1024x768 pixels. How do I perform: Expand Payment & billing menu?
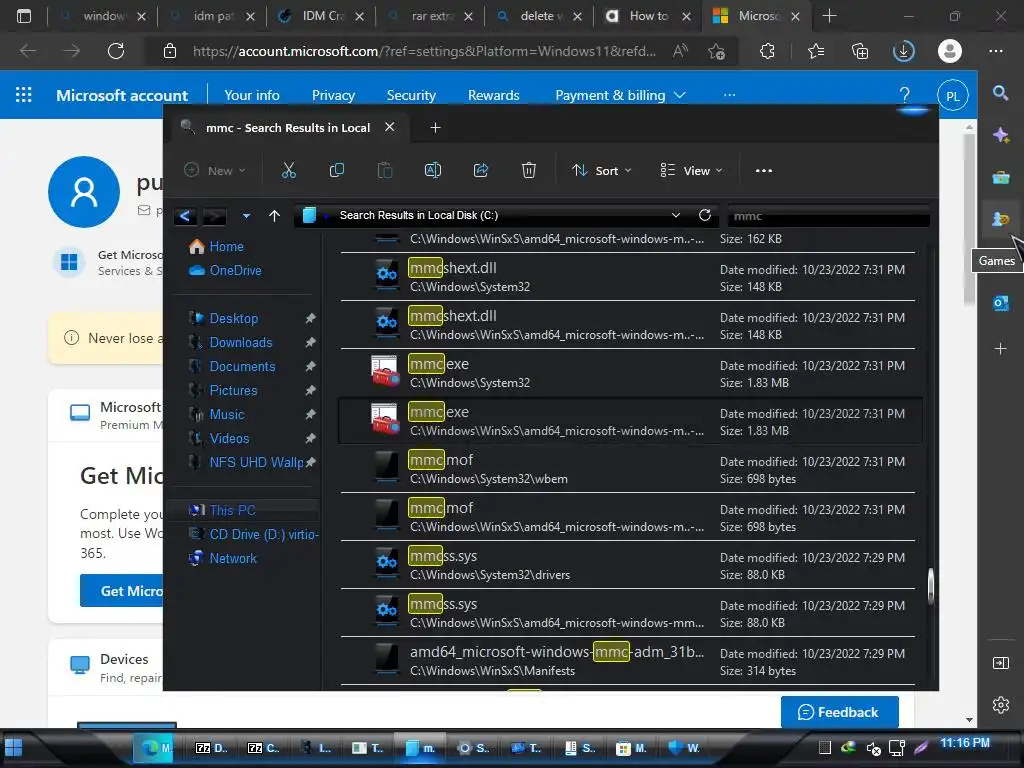coord(620,95)
